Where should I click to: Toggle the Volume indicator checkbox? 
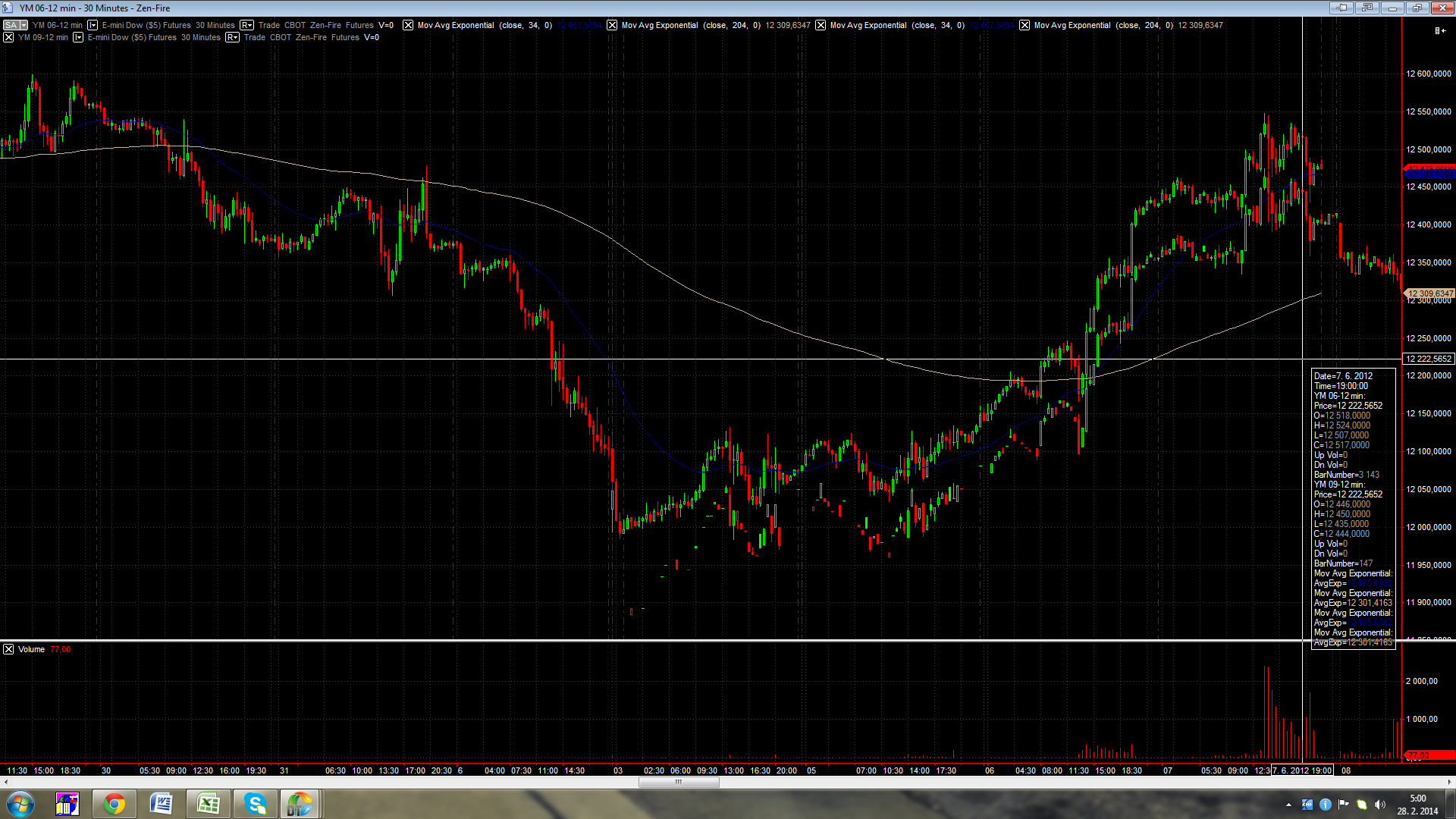[x=8, y=649]
